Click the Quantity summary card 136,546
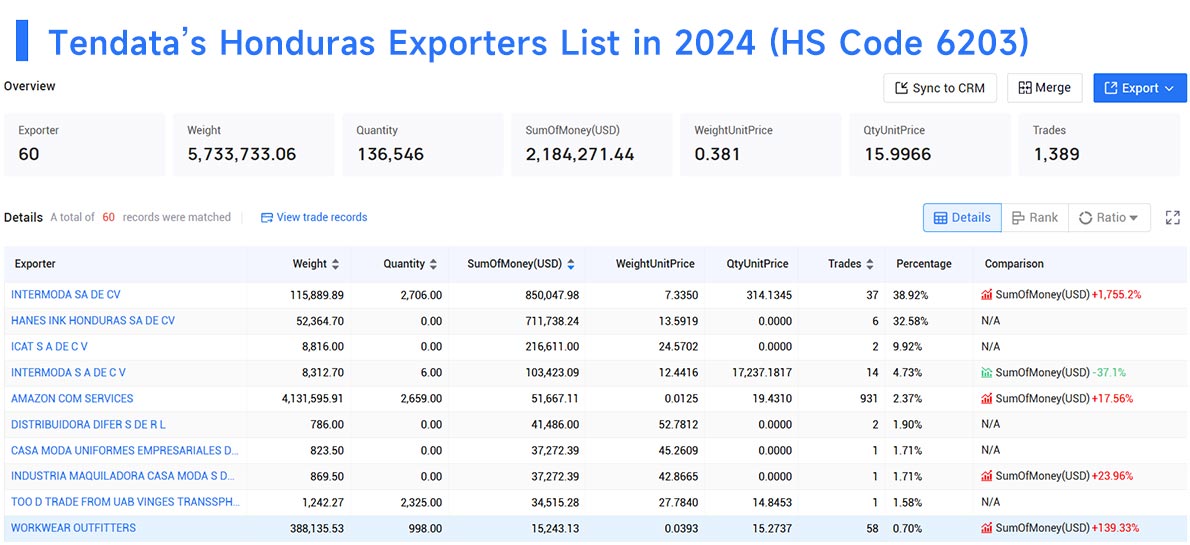 click(423, 144)
